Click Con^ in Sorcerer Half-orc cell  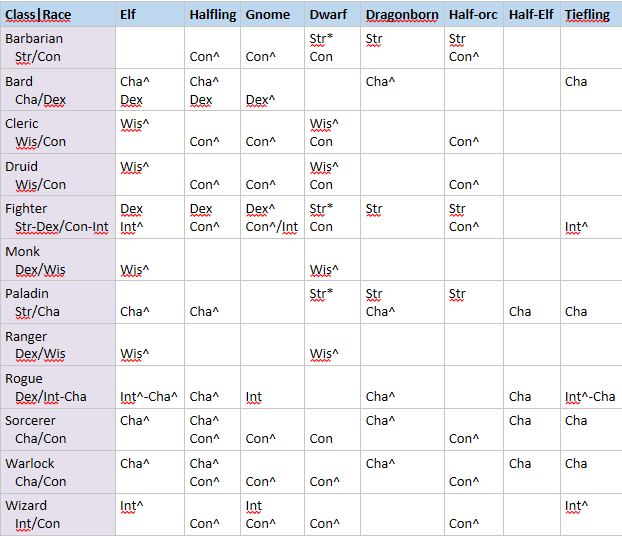tap(464, 438)
